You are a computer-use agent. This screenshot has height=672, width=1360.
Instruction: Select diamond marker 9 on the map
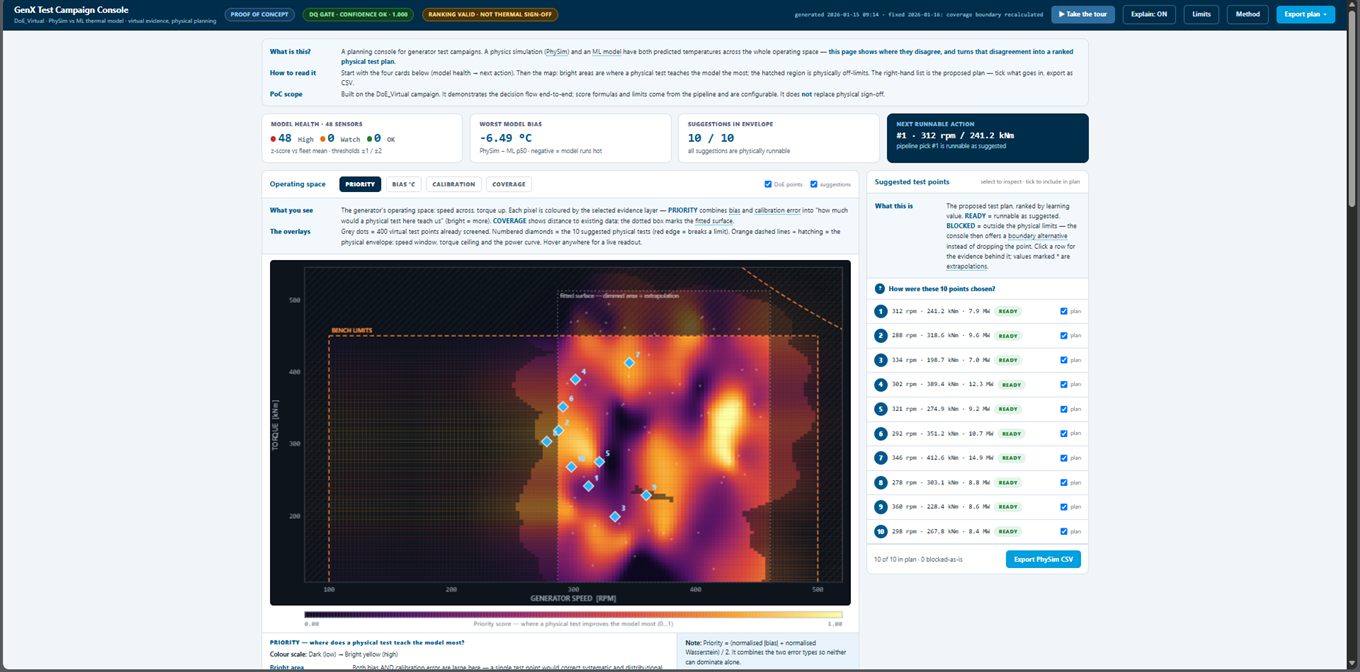[x=646, y=495]
